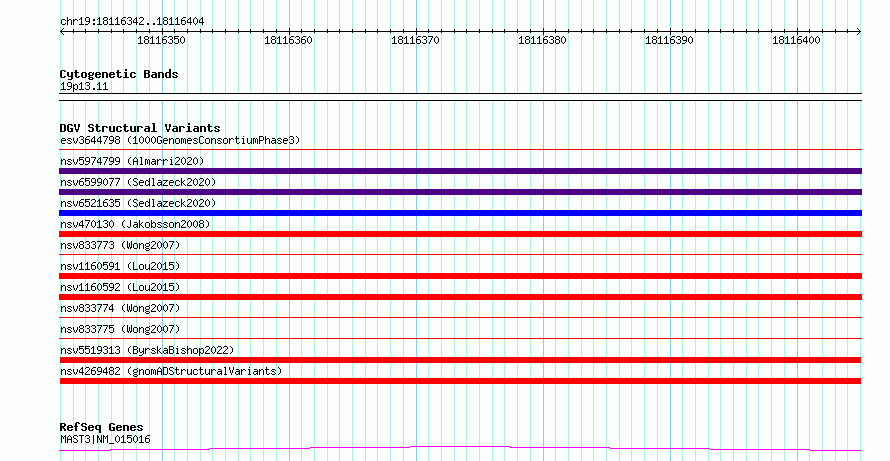This screenshot has height=461, width=890.
Task: Click the RefSeq Genes track title
Action: coord(101,427)
